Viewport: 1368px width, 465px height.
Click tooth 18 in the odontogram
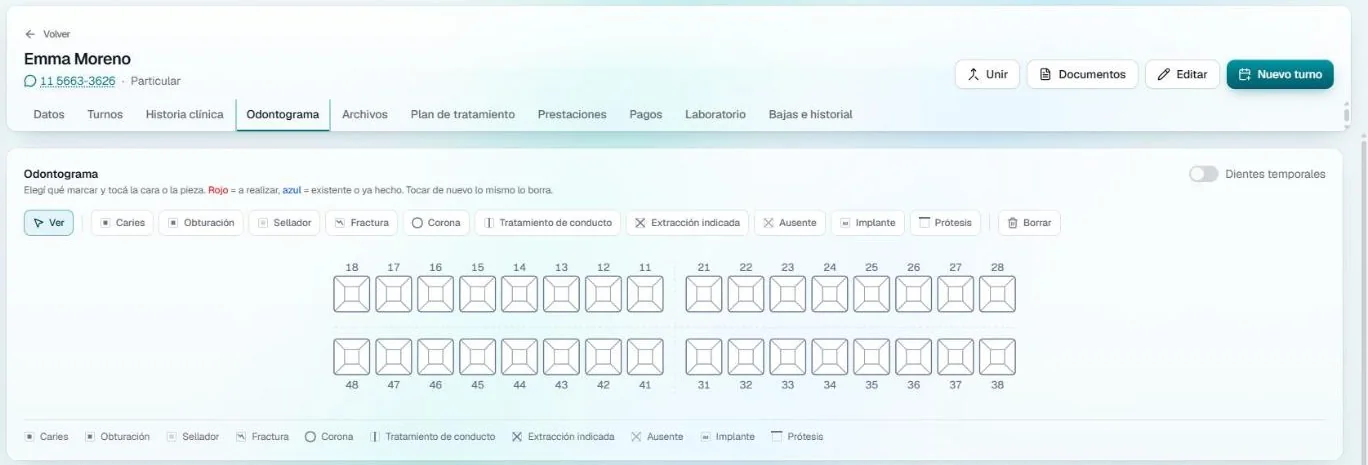click(352, 294)
